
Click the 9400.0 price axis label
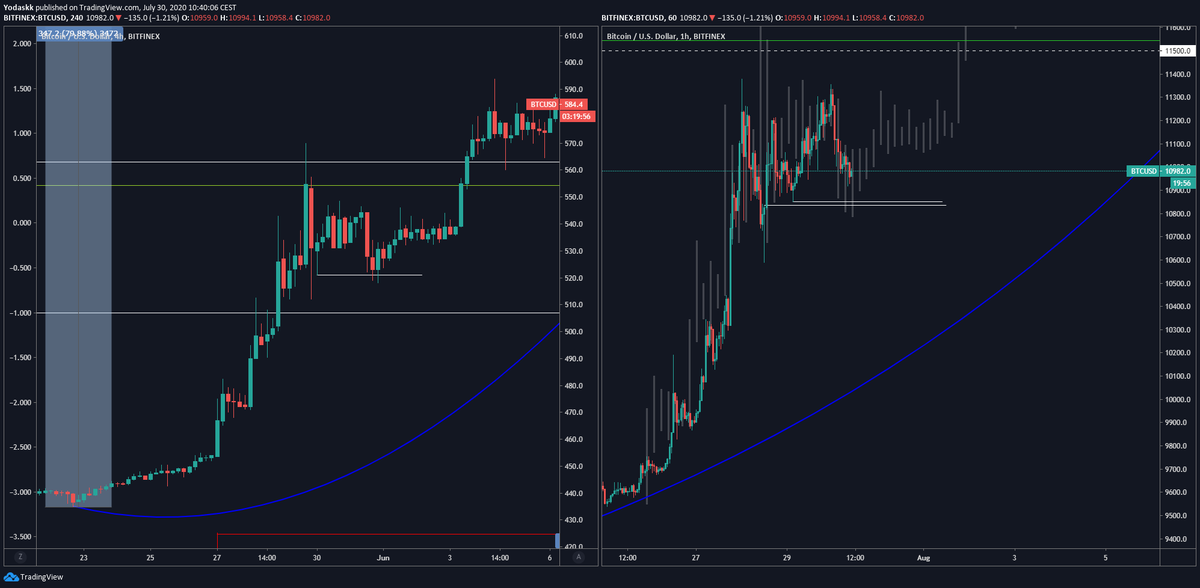1176,541
